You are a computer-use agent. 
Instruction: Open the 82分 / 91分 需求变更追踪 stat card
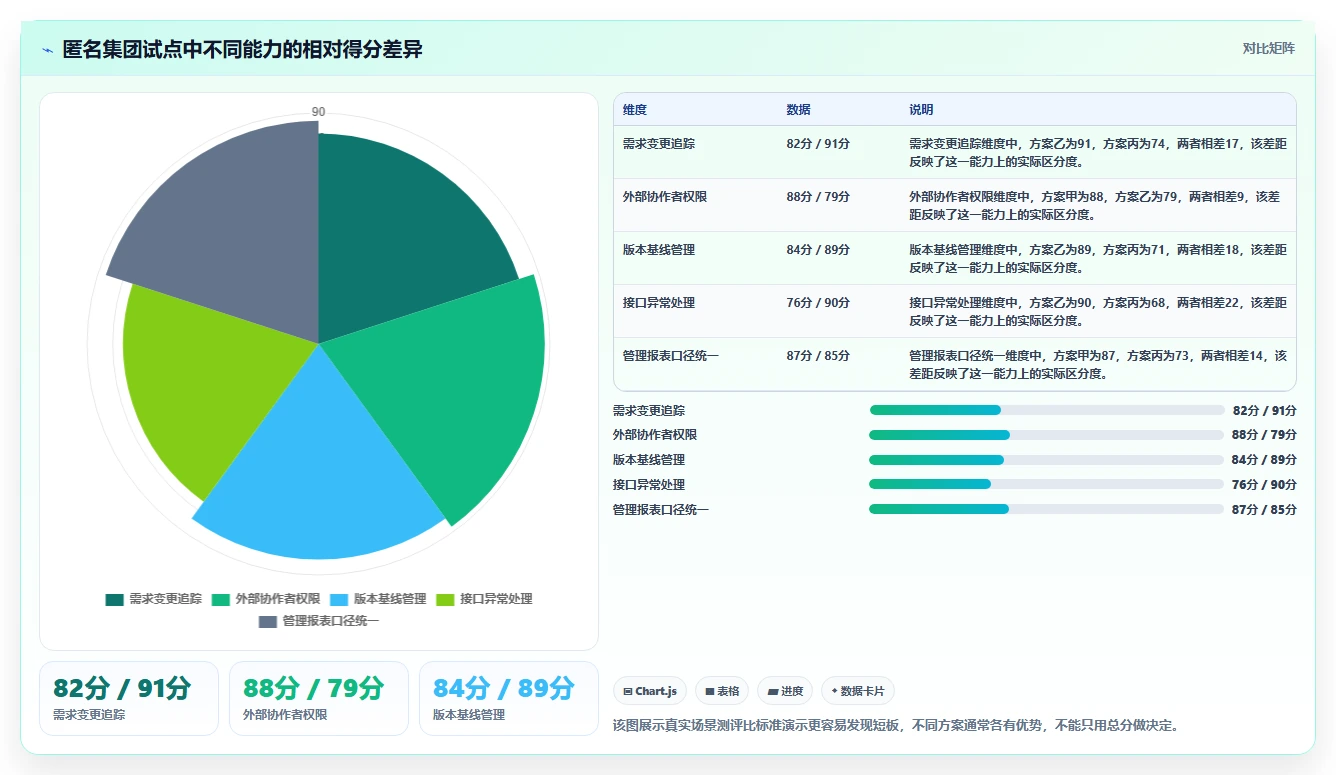click(x=129, y=698)
